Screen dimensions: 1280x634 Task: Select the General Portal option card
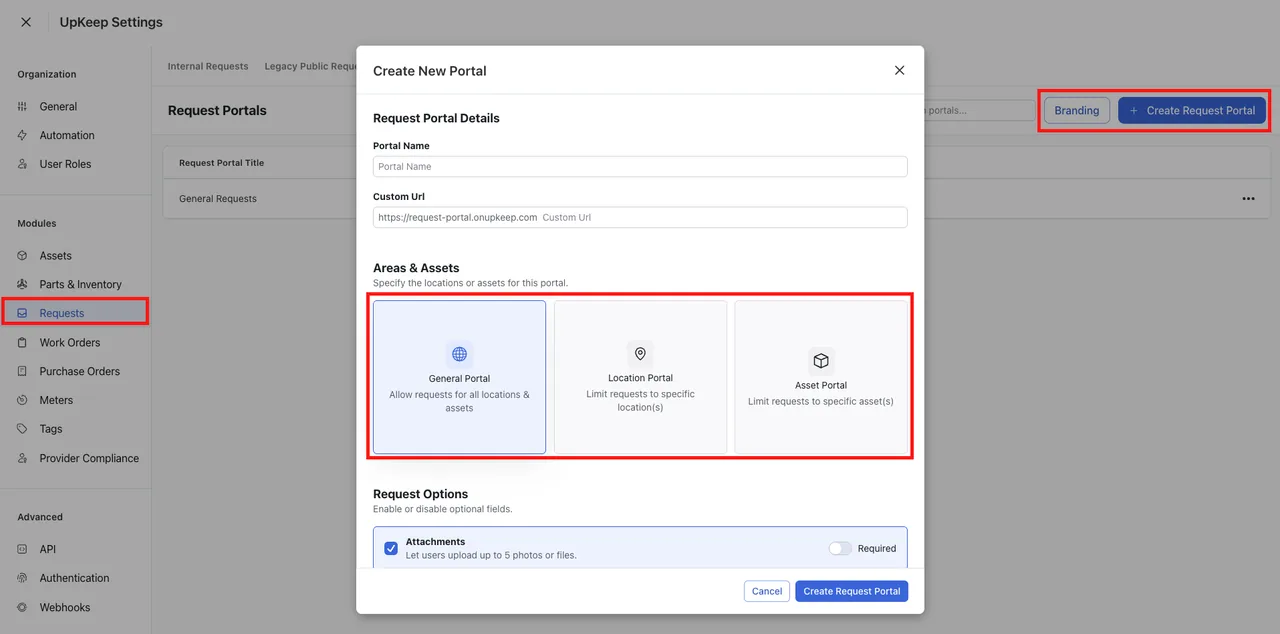coord(460,377)
